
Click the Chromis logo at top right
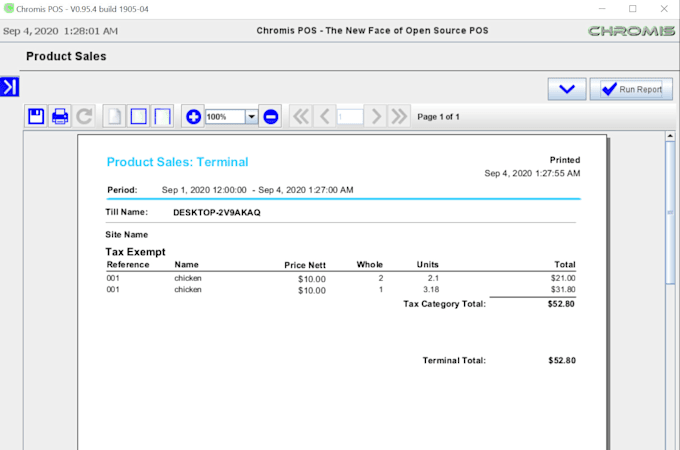pos(631,31)
